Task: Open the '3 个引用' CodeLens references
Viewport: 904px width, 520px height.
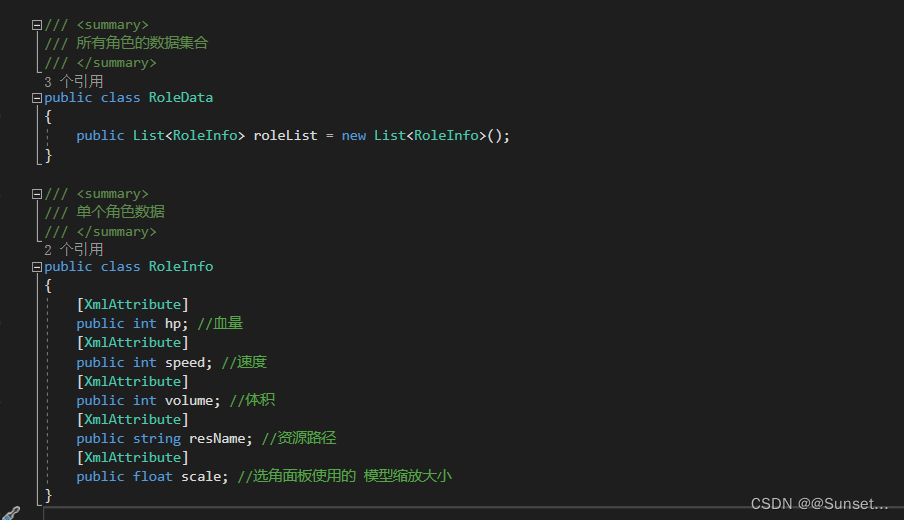Action: click(x=74, y=81)
